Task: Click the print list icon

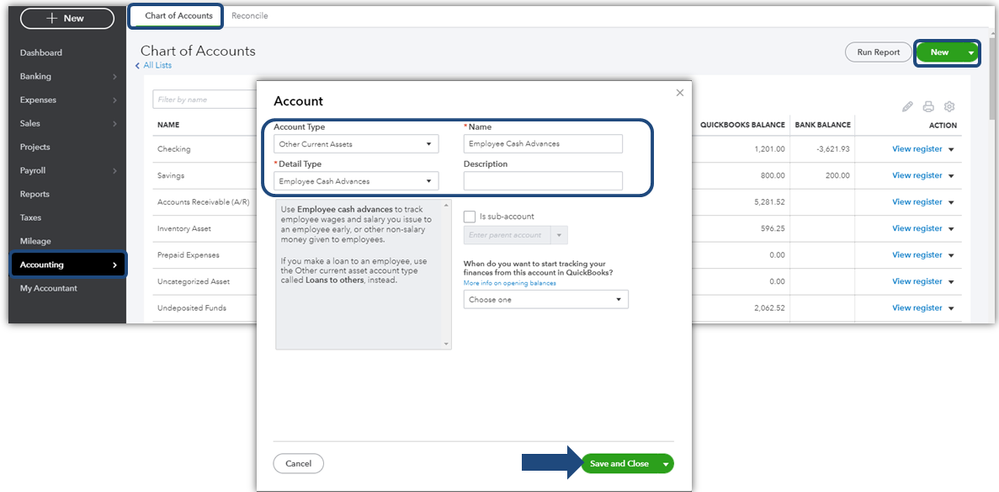Action: (x=929, y=106)
